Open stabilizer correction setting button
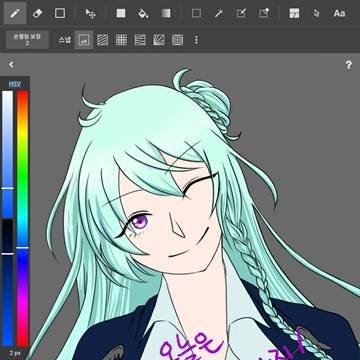Screen dimensions: 360x360 click(x=27, y=40)
